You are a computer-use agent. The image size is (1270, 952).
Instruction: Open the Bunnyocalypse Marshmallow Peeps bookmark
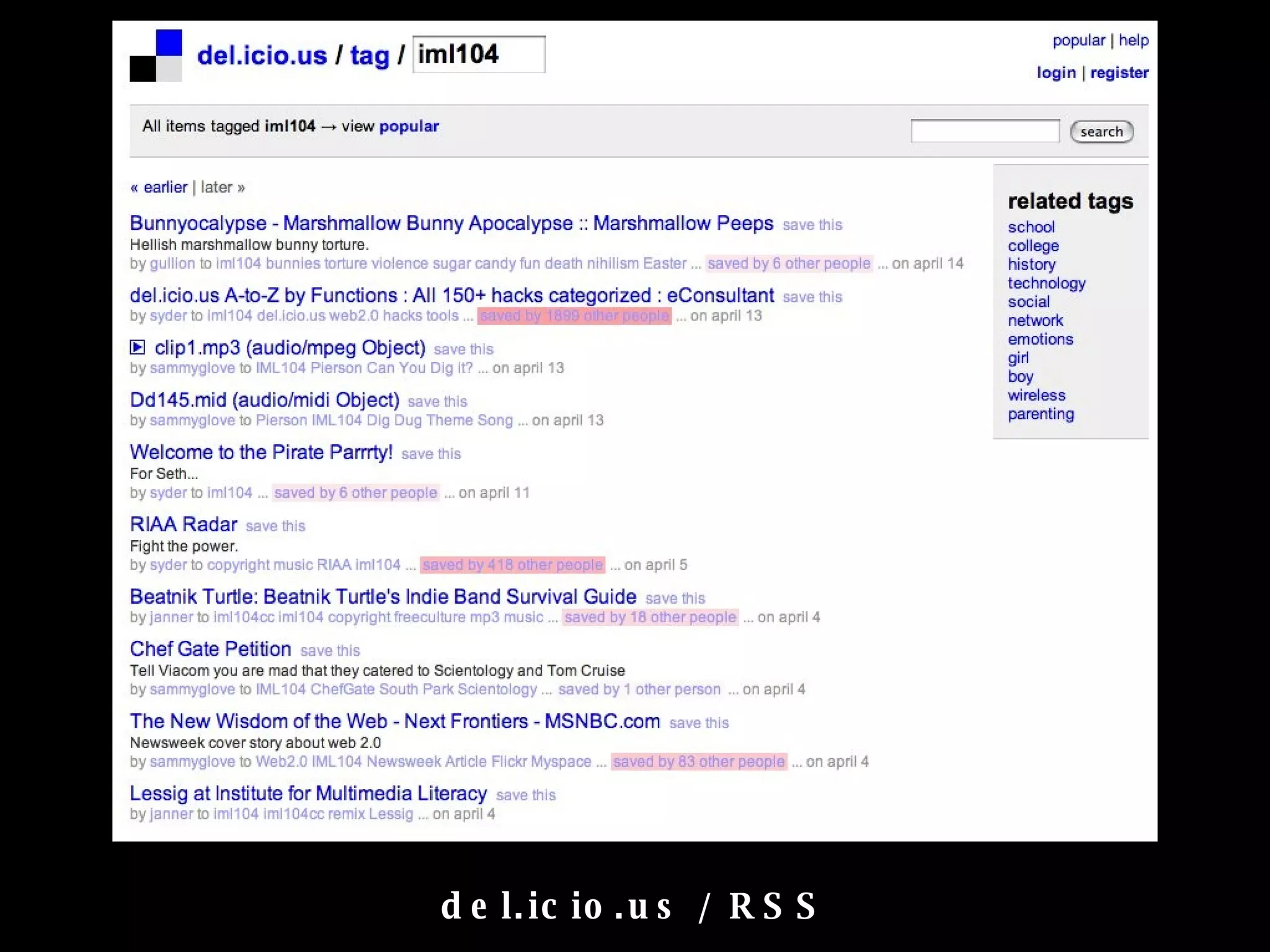click(x=451, y=223)
